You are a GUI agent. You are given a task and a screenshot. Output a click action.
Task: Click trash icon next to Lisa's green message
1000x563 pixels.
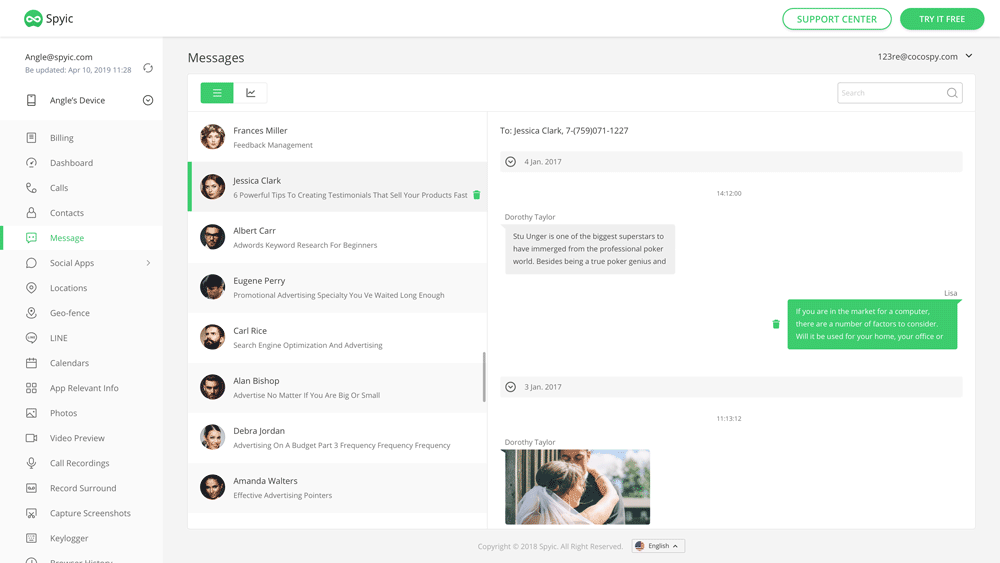[776, 324]
